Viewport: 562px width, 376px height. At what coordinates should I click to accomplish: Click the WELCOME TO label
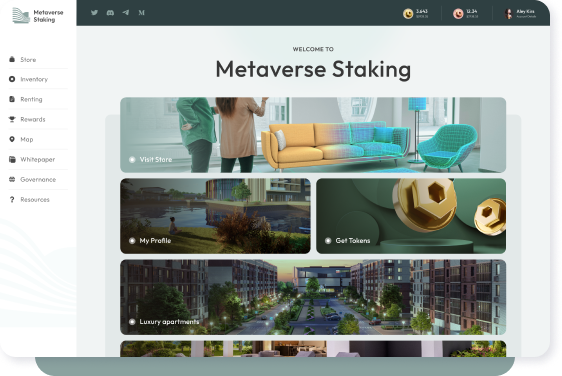point(313,49)
